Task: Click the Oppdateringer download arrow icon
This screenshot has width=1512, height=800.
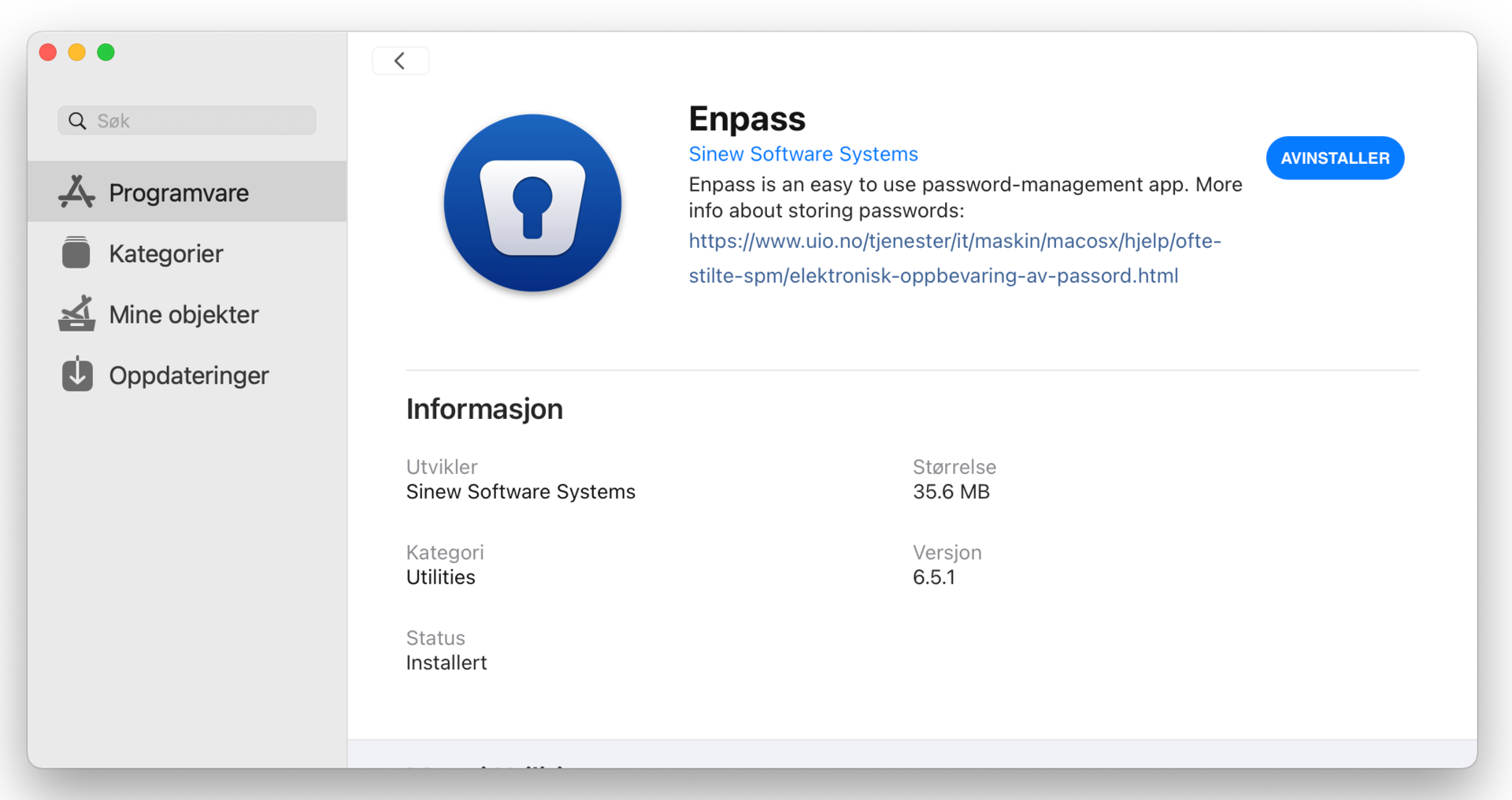Action: pyautogui.click(x=77, y=374)
